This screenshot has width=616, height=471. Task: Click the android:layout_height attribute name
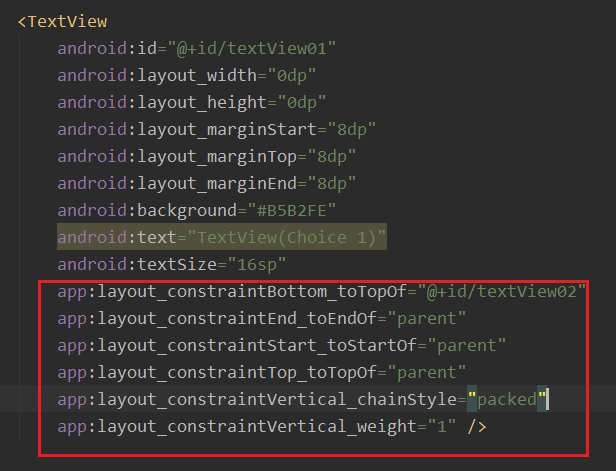[x=162, y=103]
